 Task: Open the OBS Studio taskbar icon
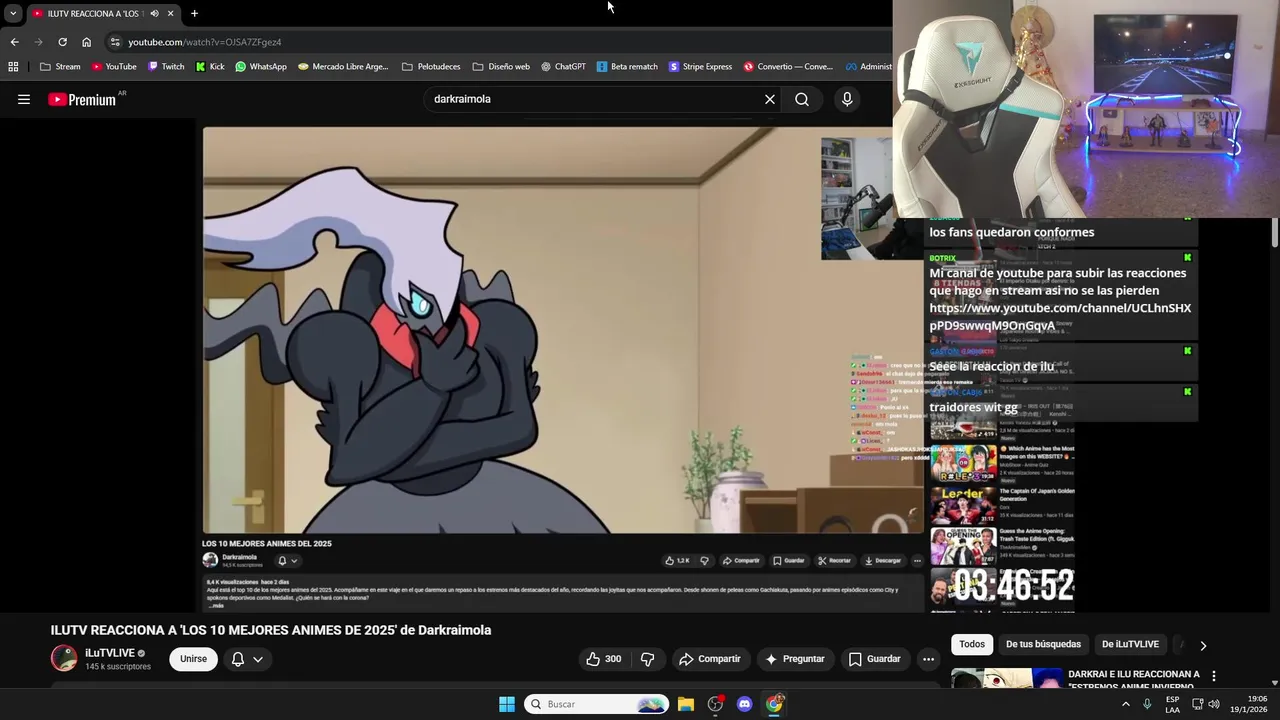tap(715, 704)
